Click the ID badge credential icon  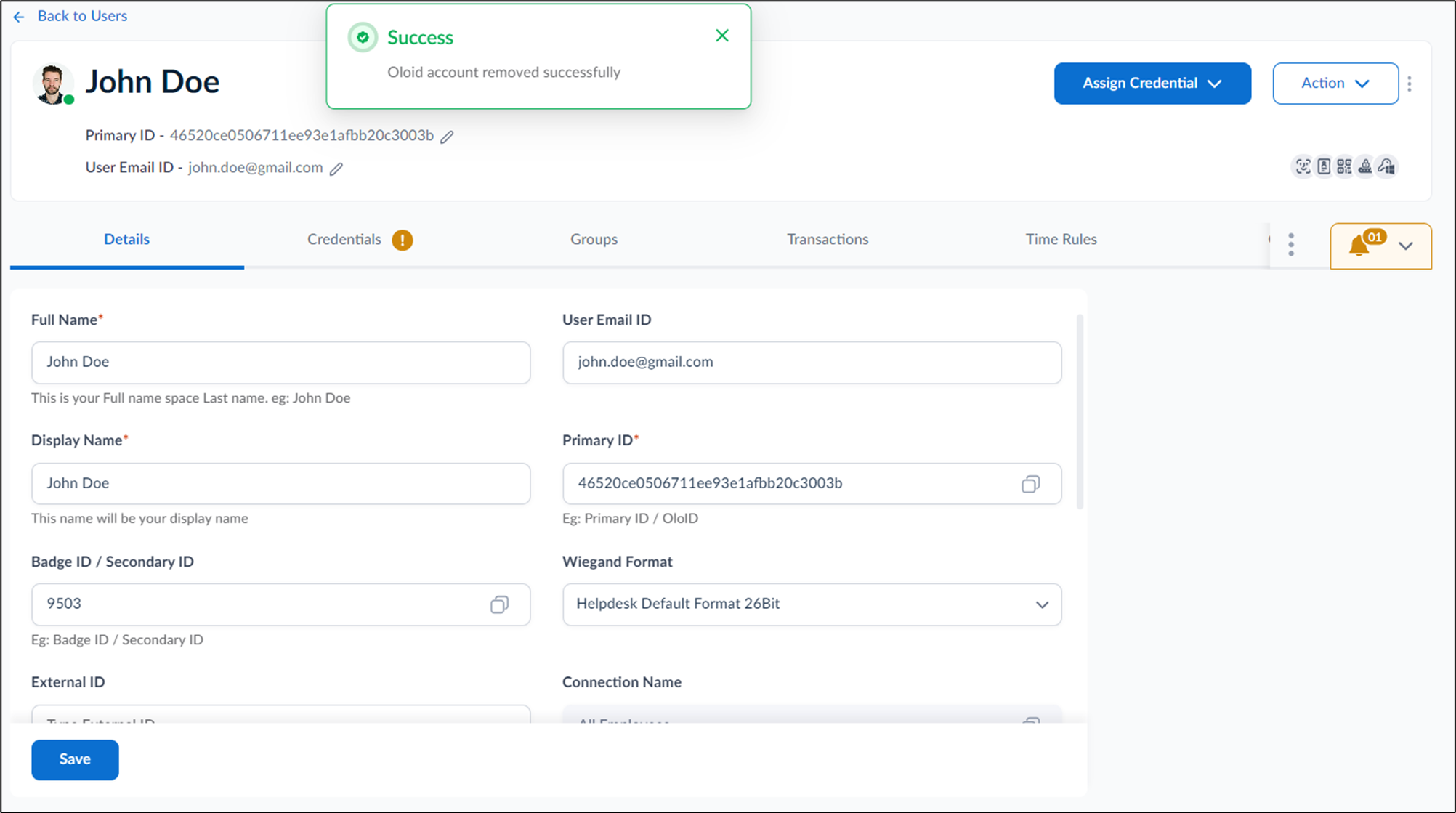[x=1324, y=166]
